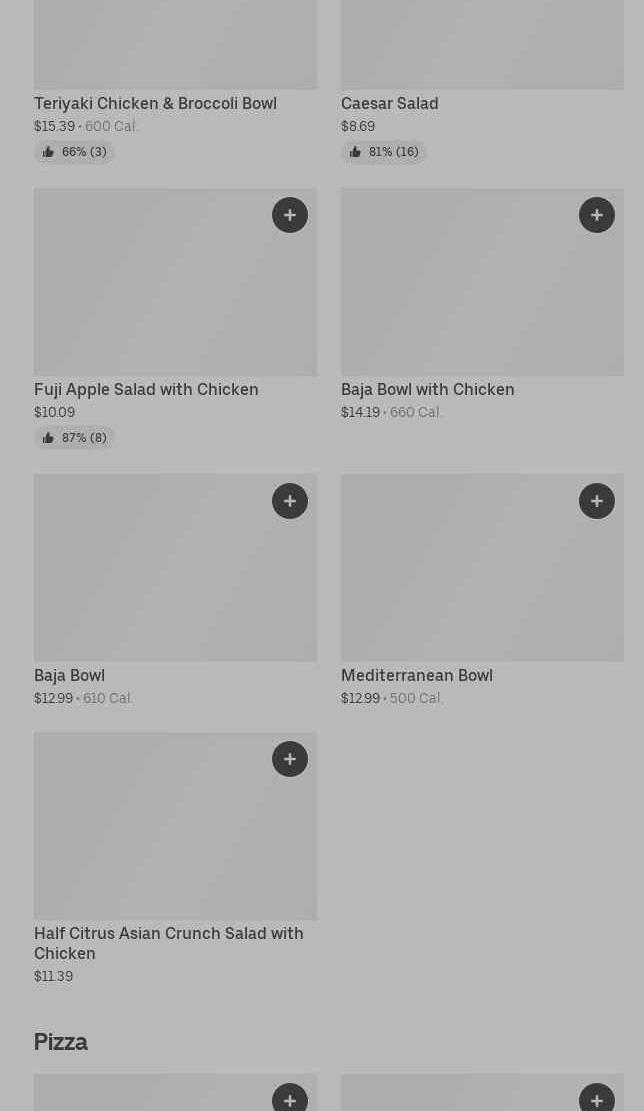Image resolution: width=644 pixels, height=1111 pixels.
Task: Add Baja Bowl with Chicken to cart
Action: point(597,215)
